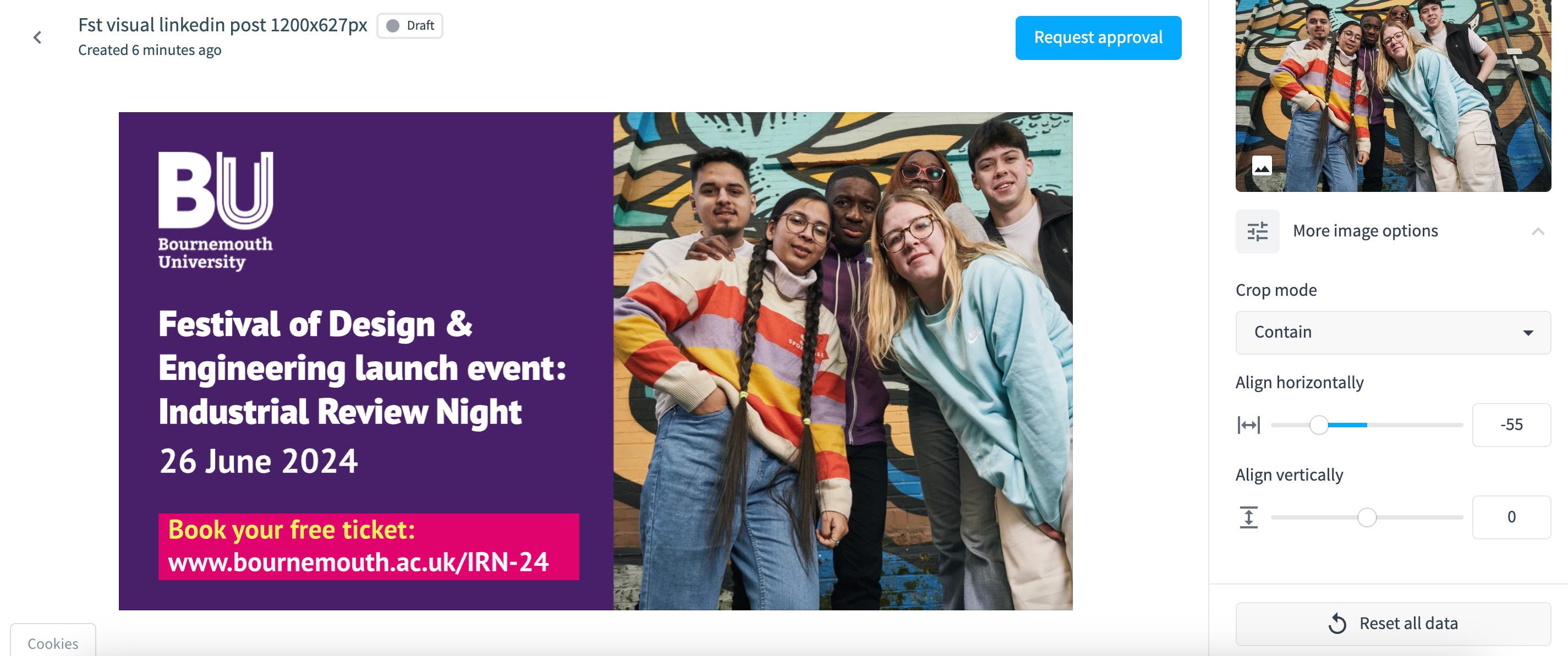
Task: Click the horizontal alignment value field showing -55
Action: click(1511, 425)
